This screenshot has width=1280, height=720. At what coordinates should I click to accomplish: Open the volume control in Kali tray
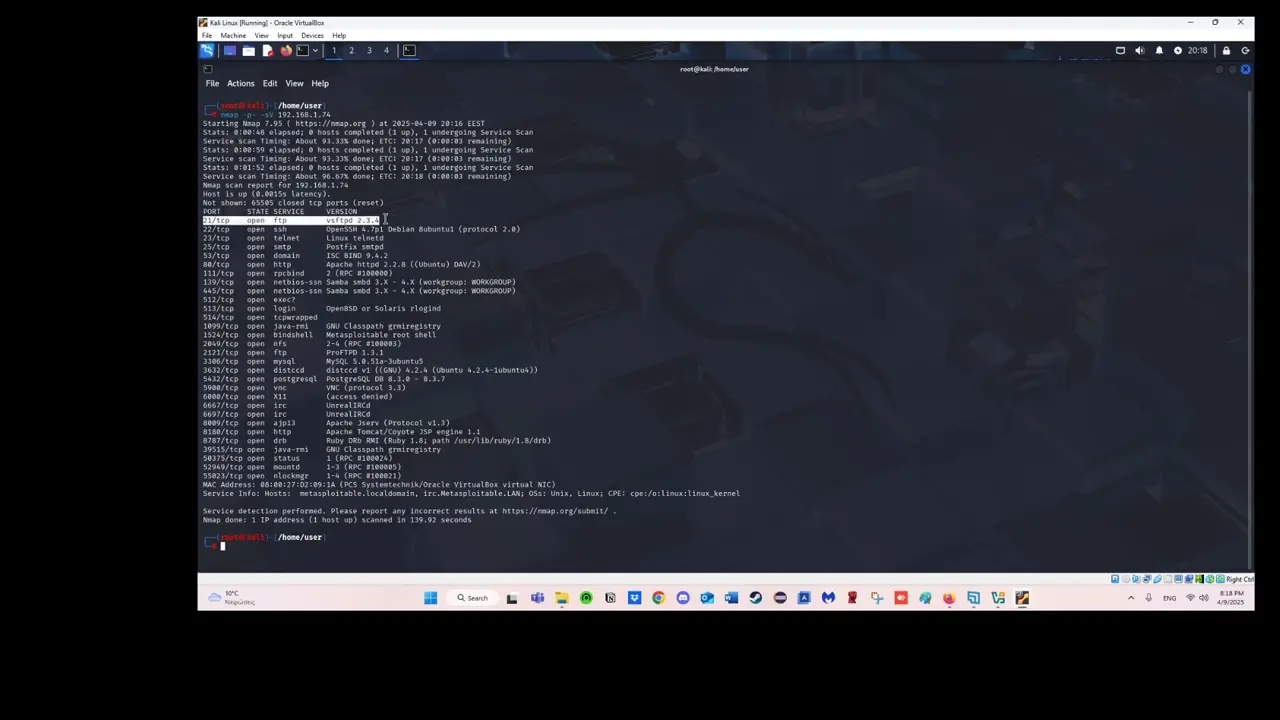point(1139,50)
